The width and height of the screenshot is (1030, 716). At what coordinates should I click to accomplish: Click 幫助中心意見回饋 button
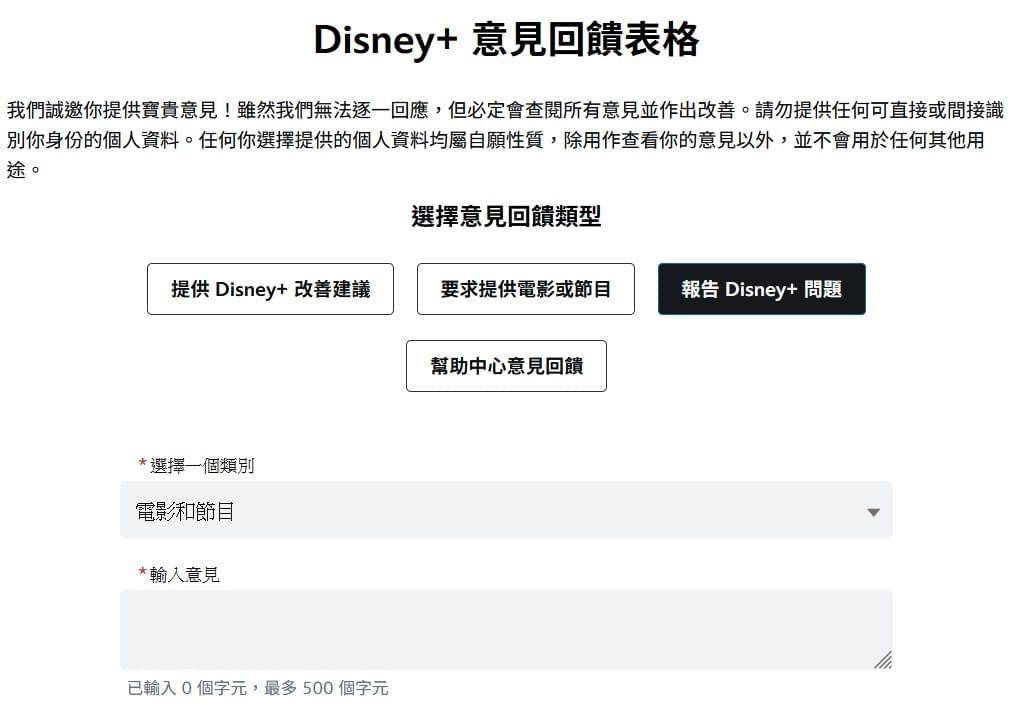pos(506,366)
